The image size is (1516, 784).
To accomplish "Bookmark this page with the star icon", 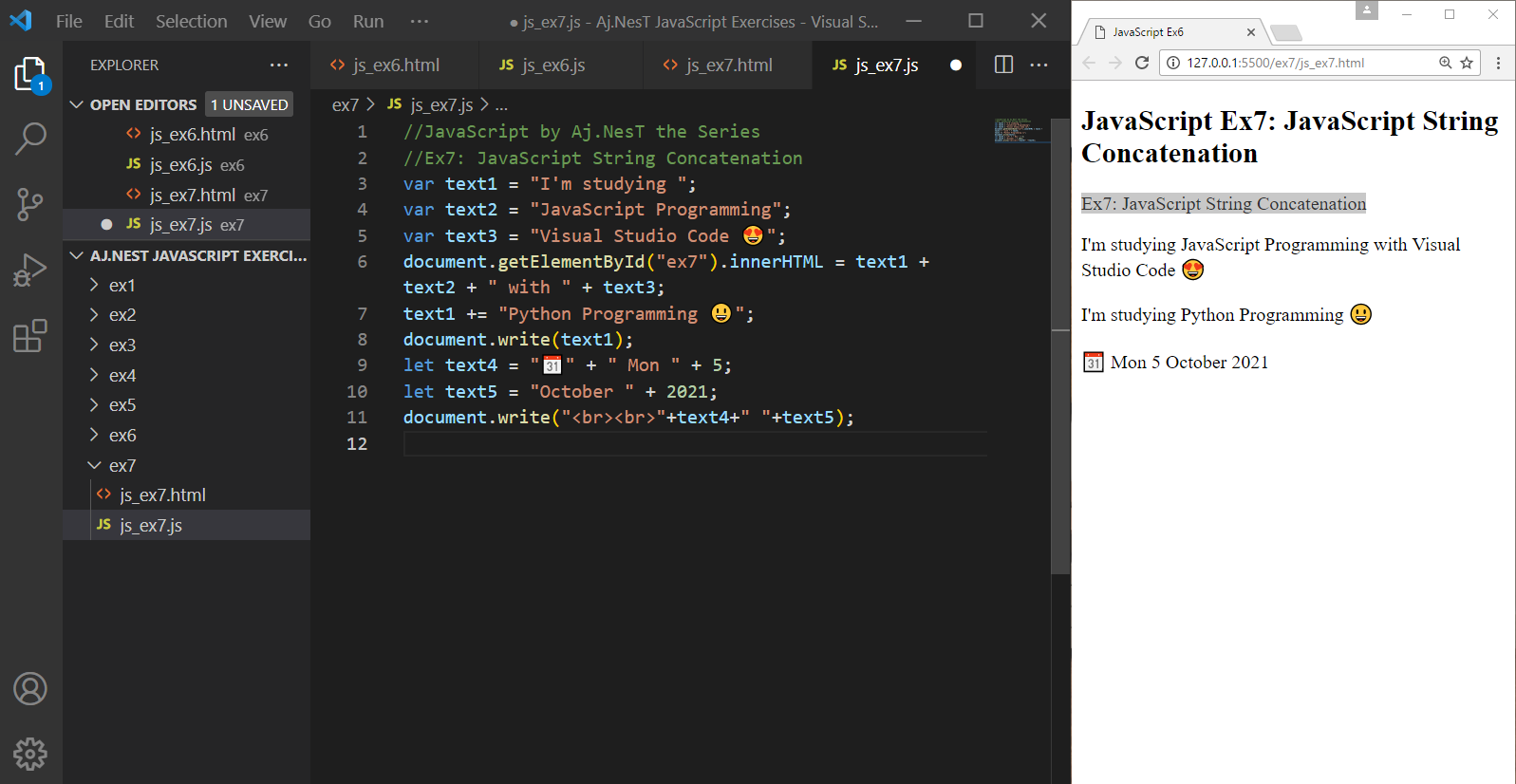I will point(1467,63).
